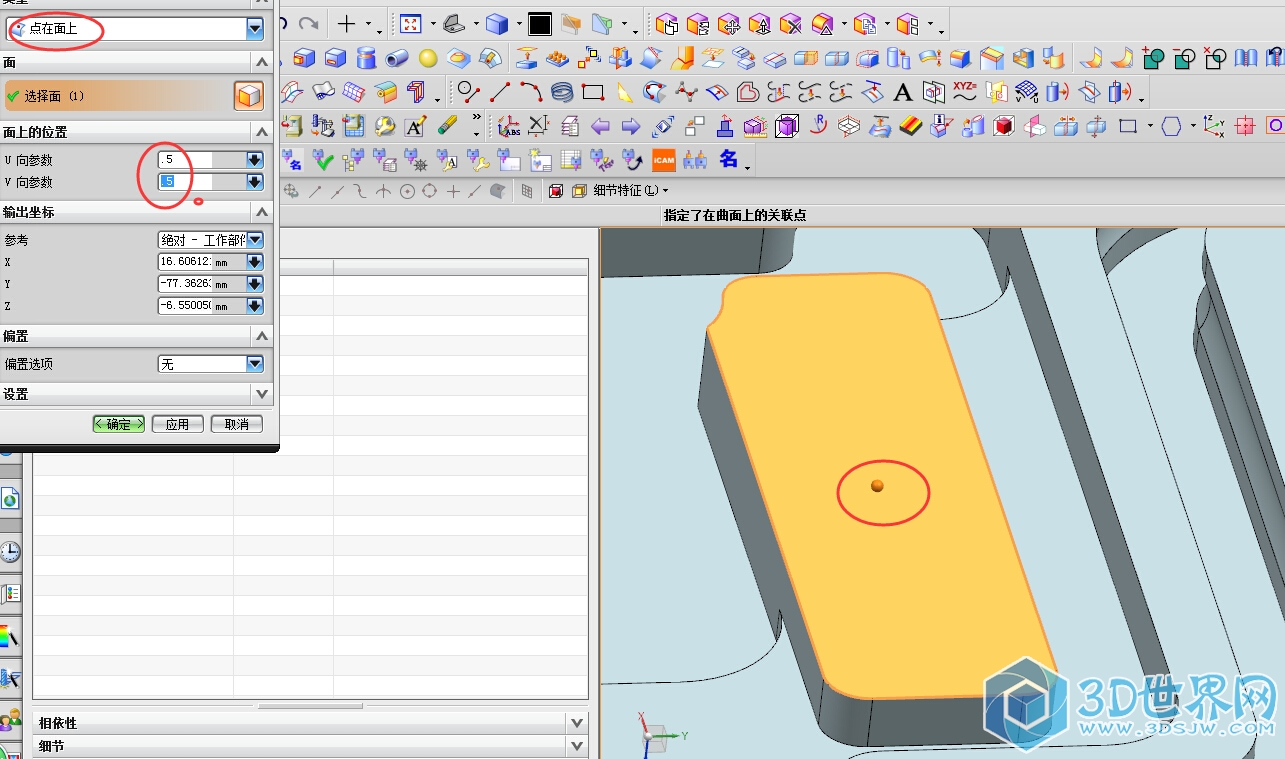The width and height of the screenshot is (1285, 759).
Task: Click the clock history sidebar icon
Action: (9, 551)
